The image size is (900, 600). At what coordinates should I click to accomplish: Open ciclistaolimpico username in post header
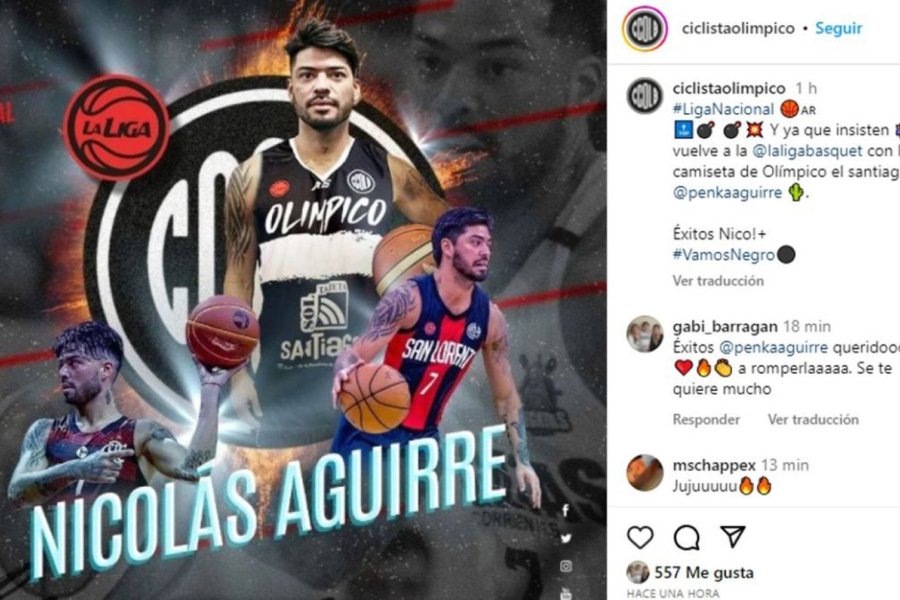coord(738,28)
